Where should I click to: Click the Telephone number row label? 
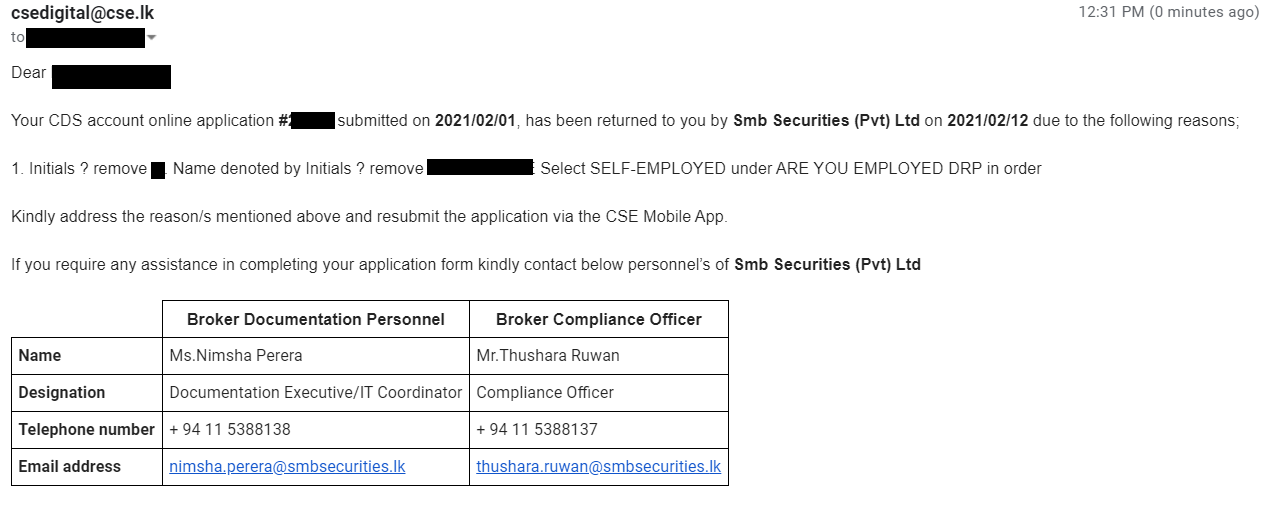pyautogui.click(x=86, y=430)
